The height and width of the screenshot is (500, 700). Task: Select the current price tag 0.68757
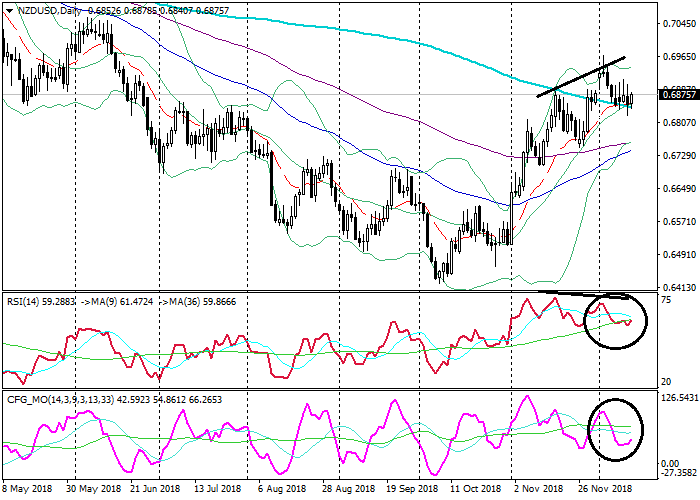pos(678,96)
